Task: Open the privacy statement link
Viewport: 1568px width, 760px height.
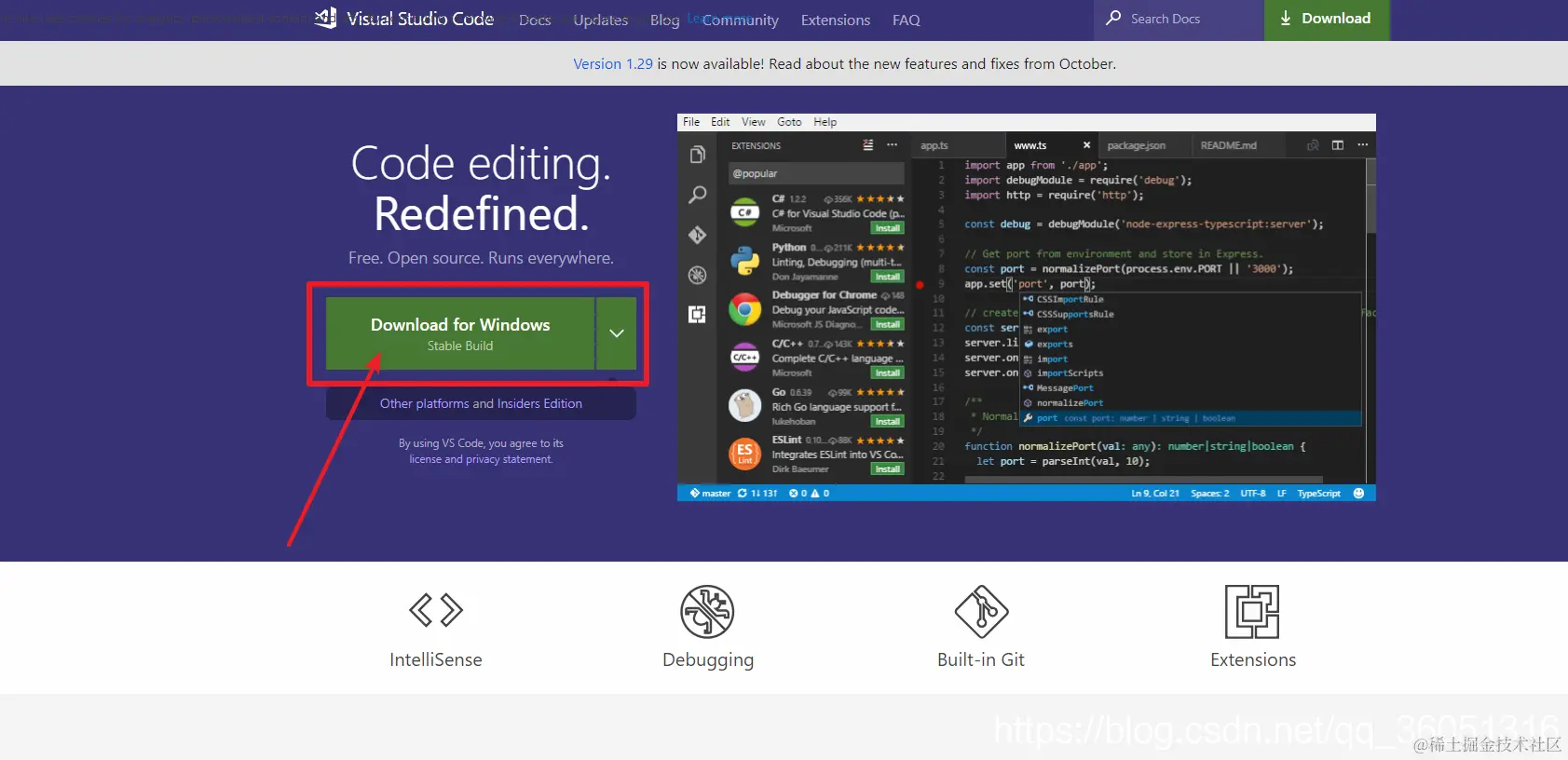Action: pyautogui.click(x=509, y=459)
